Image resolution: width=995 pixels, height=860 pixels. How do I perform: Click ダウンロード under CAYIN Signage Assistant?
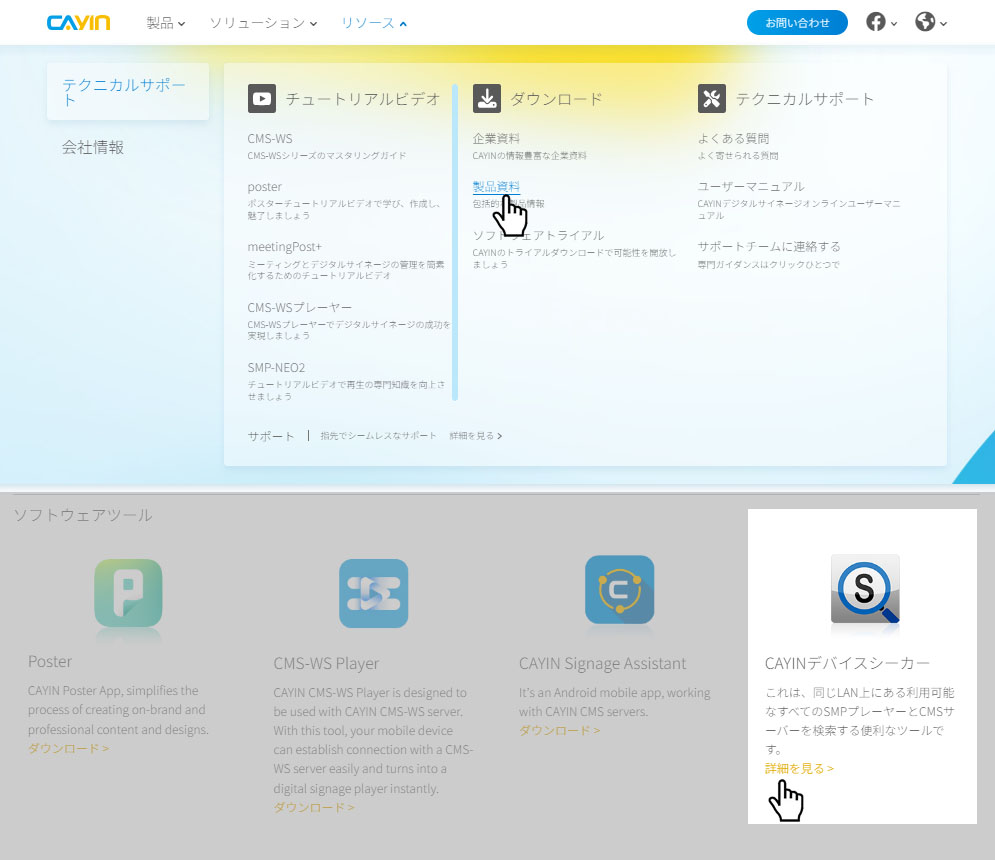[560, 731]
